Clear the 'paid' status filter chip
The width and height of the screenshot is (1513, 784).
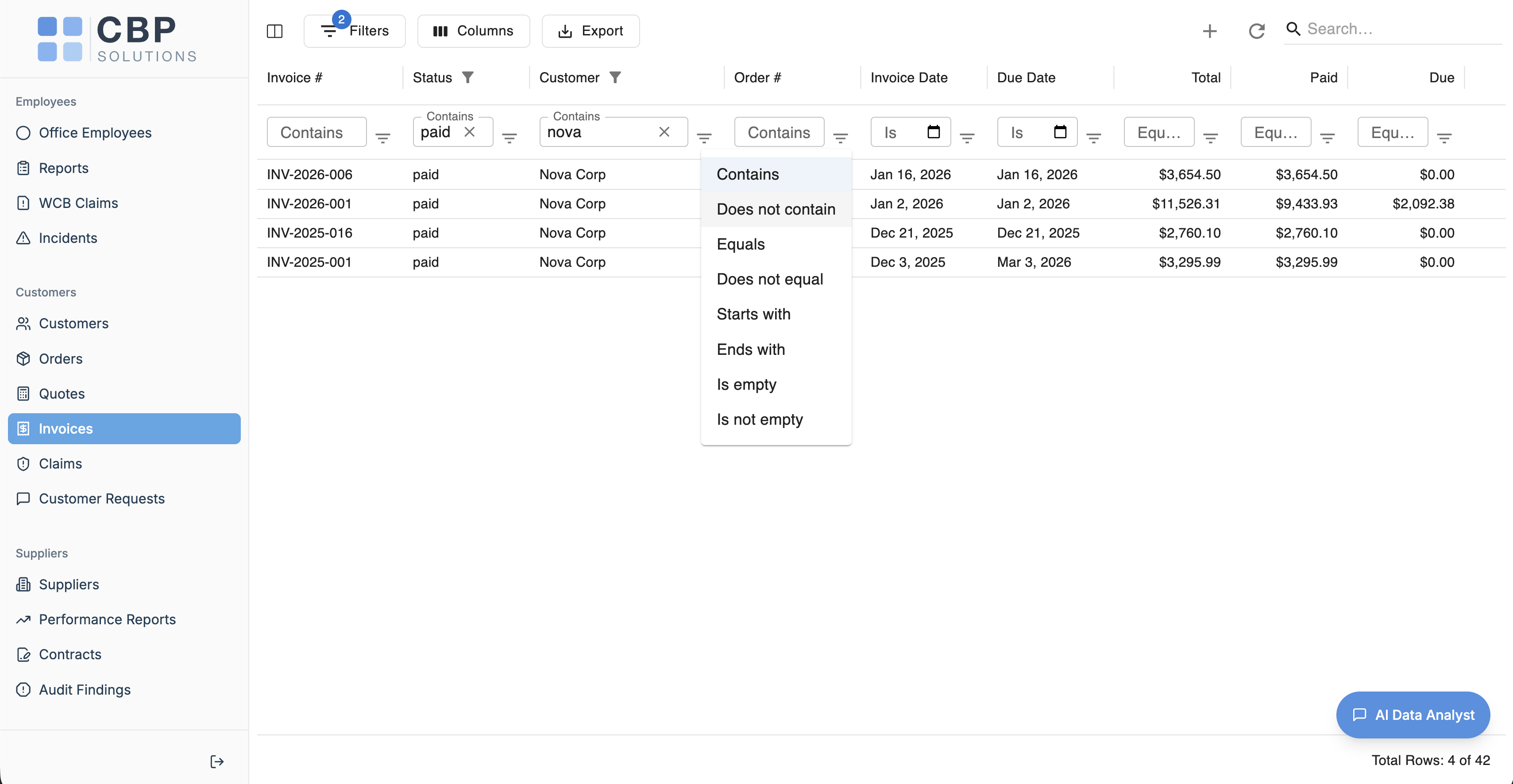[x=470, y=132]
